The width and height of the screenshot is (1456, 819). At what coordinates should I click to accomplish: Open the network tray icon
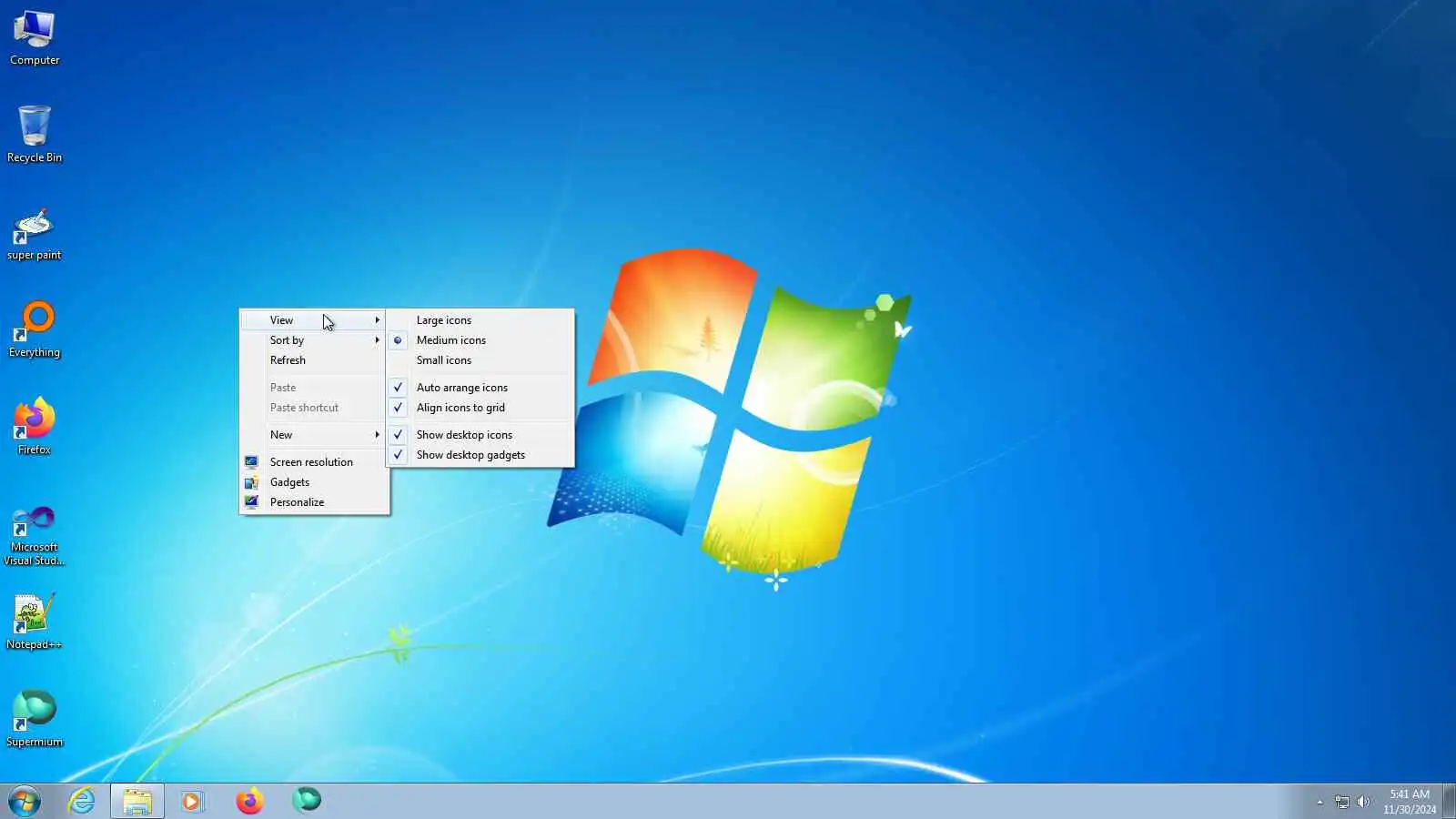pyautogui.click(x=1342, y=803)
